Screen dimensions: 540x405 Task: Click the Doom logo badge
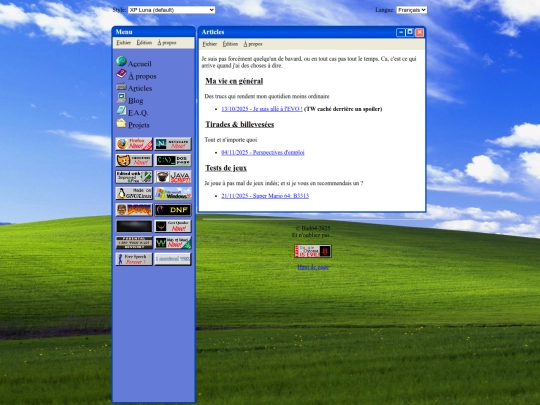coord(134,210)
